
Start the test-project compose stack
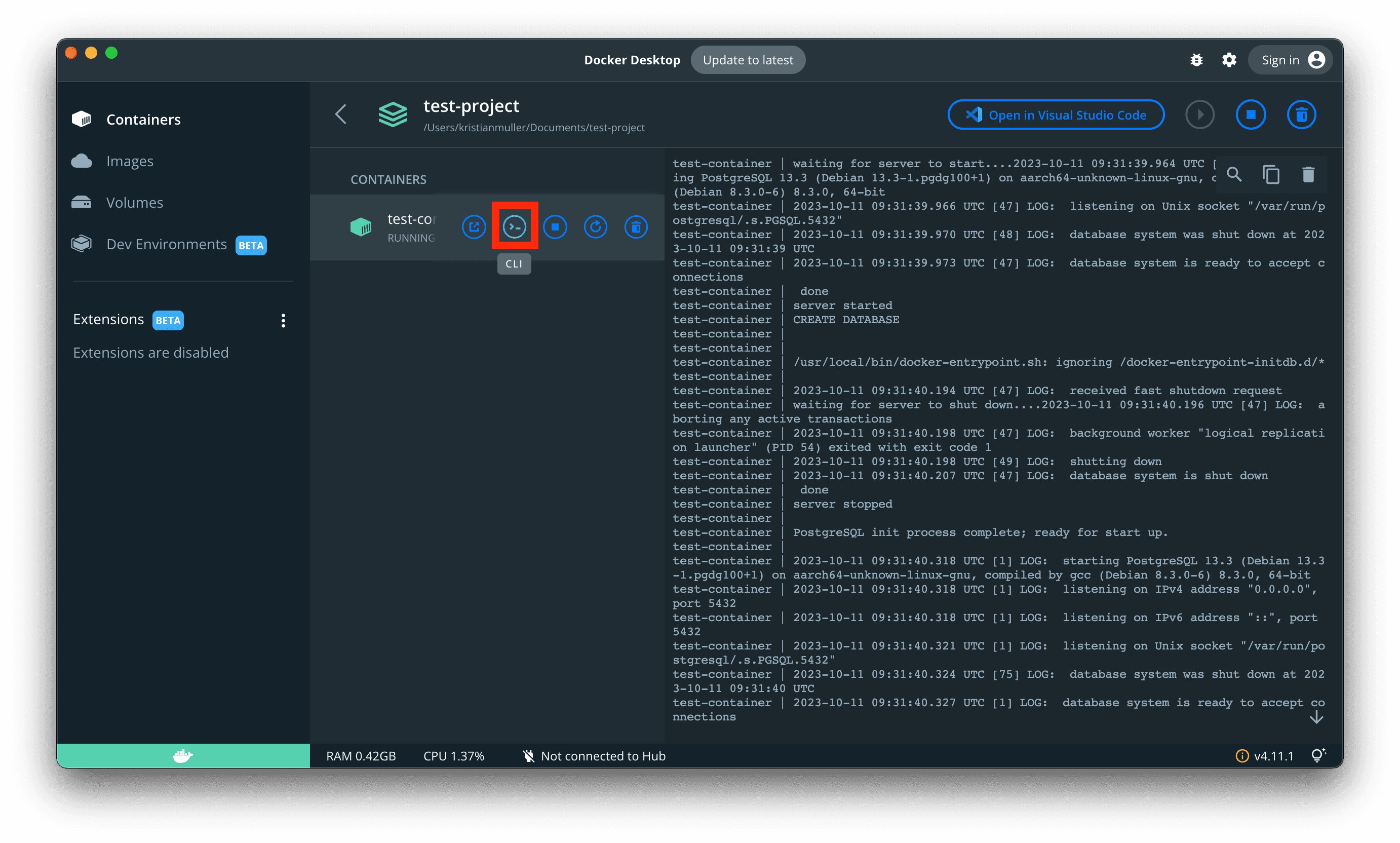tap(1199, 115)
